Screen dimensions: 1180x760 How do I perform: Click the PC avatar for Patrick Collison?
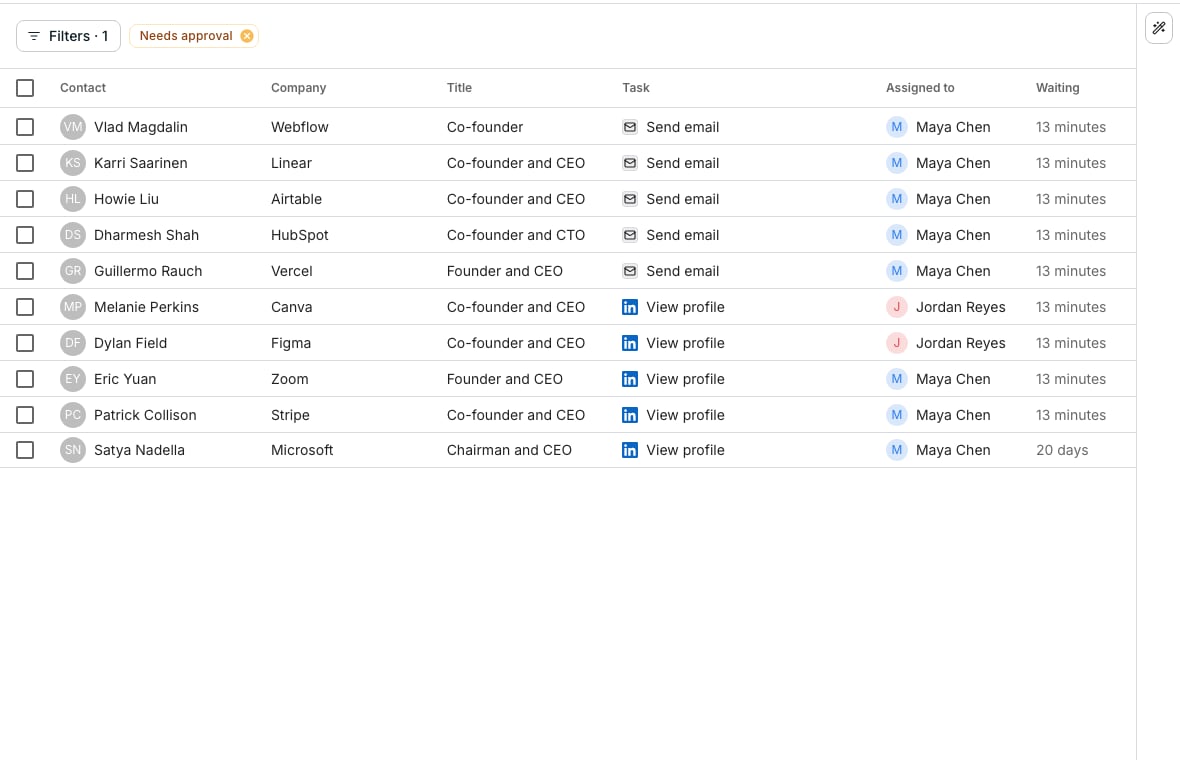pyautogui.click(x=73, y=415)
